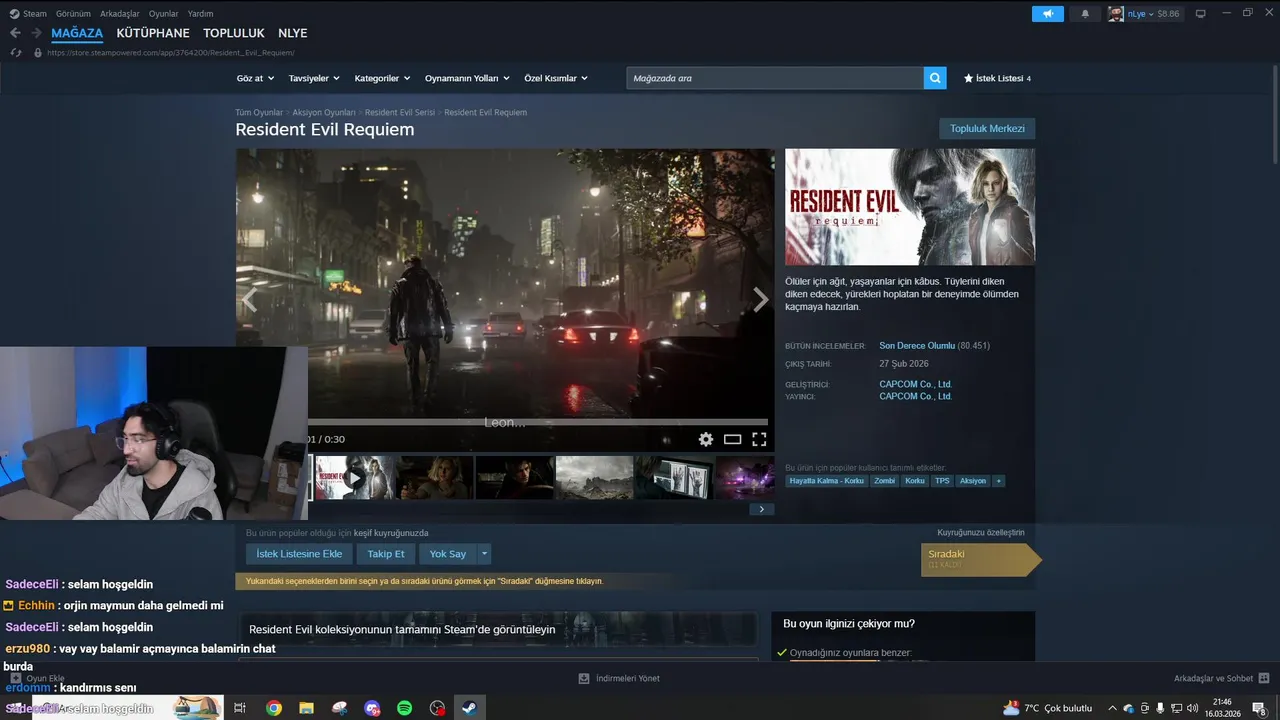
Task: Open OBS Studio from the taskbar
Action: point(437,708)
